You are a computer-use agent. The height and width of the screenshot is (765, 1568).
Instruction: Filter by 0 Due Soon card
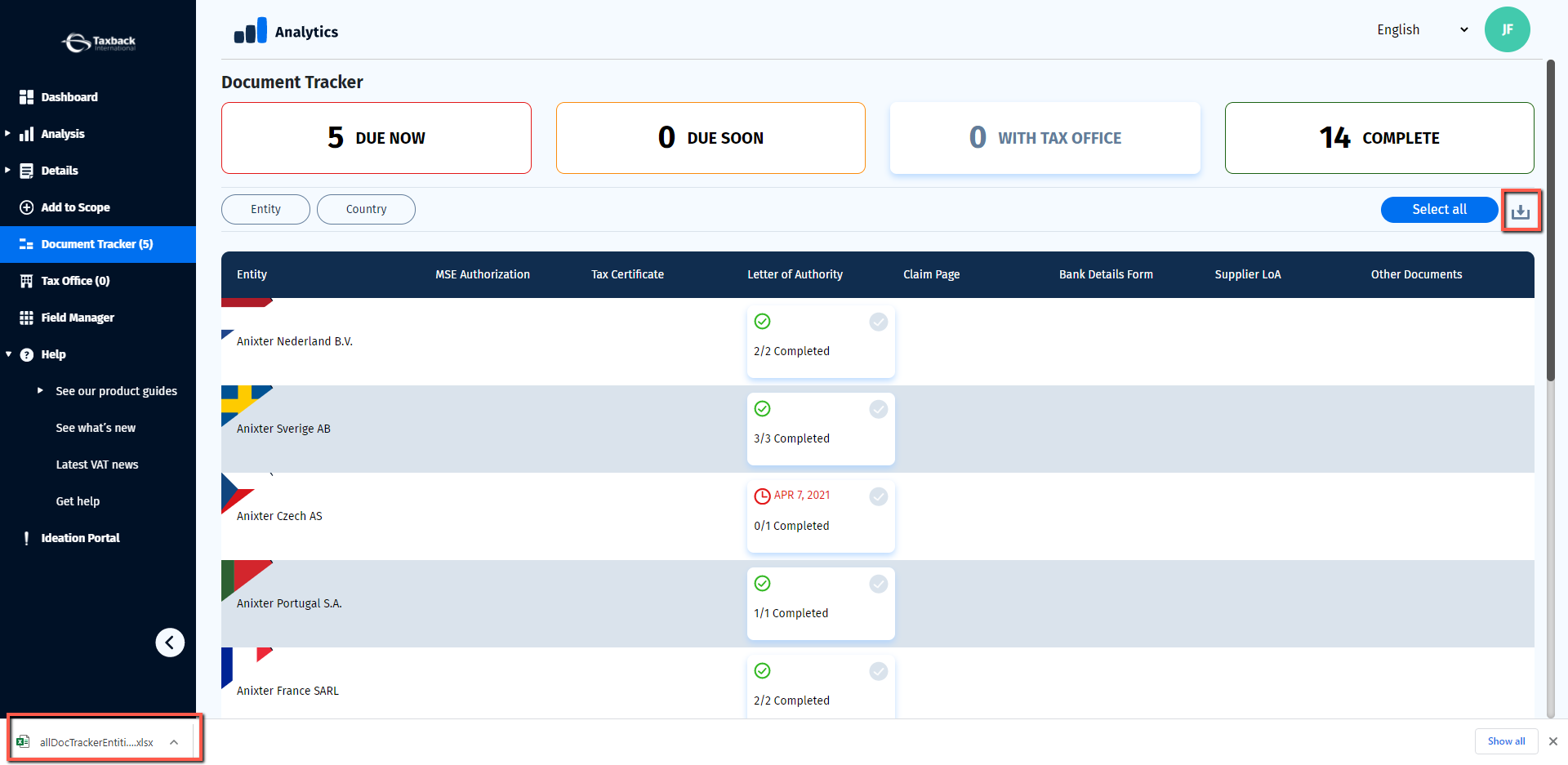[x=710, y=138]
